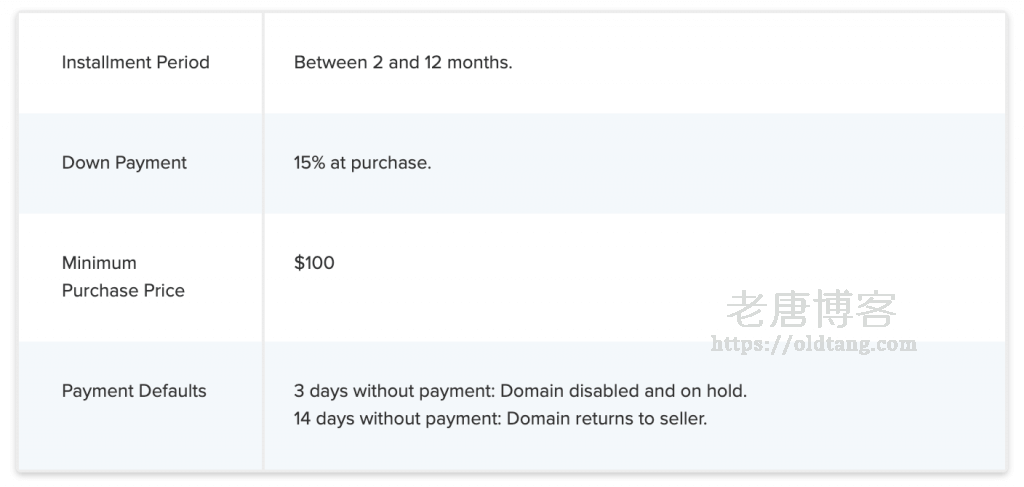The image size is (1024, 487).
Task: Click the word Minimum in the table
Action: click(99, 263)
